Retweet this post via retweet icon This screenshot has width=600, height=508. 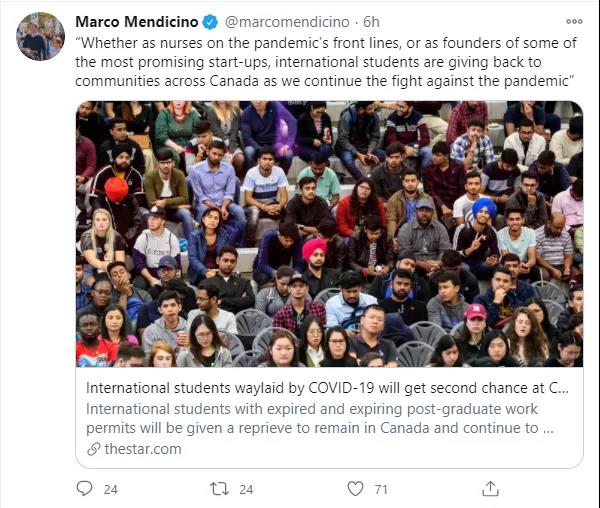point(219,489)
